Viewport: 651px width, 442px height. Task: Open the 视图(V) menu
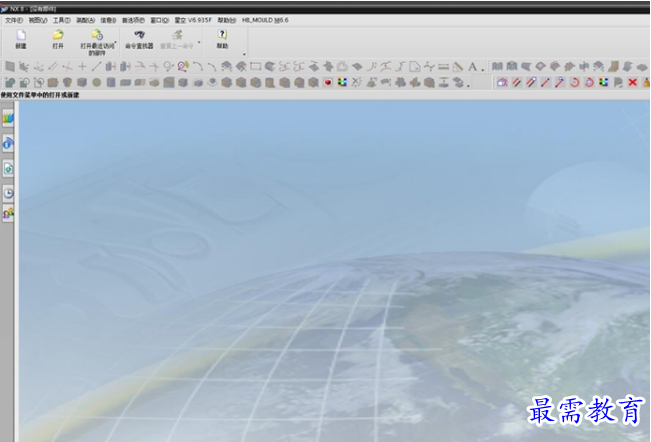click(x=37, y=20)
